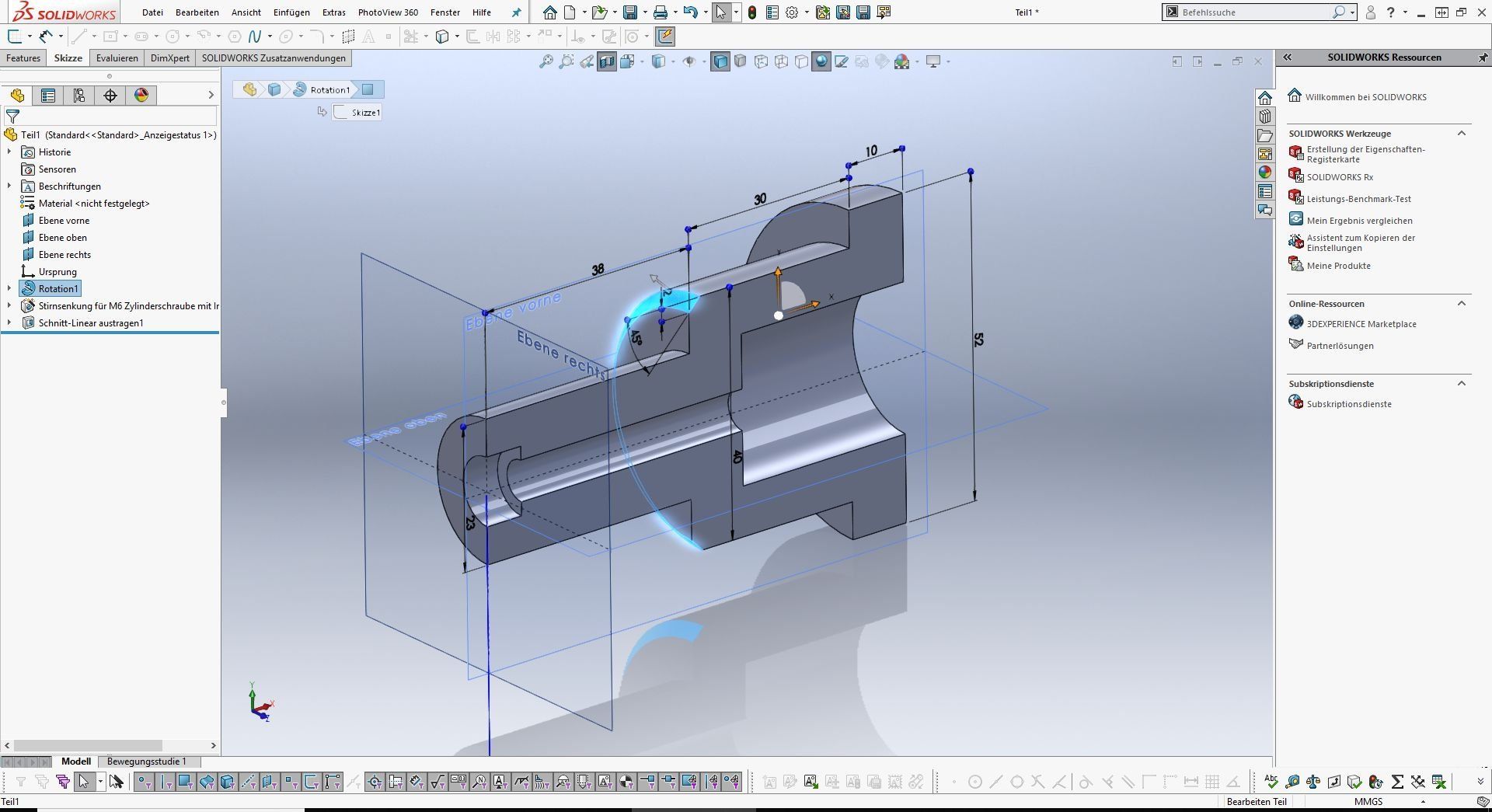Click the Zoom to Fit magnifier icon
The height and width of the screenshot is (812, 1492).
pos(546,61)
